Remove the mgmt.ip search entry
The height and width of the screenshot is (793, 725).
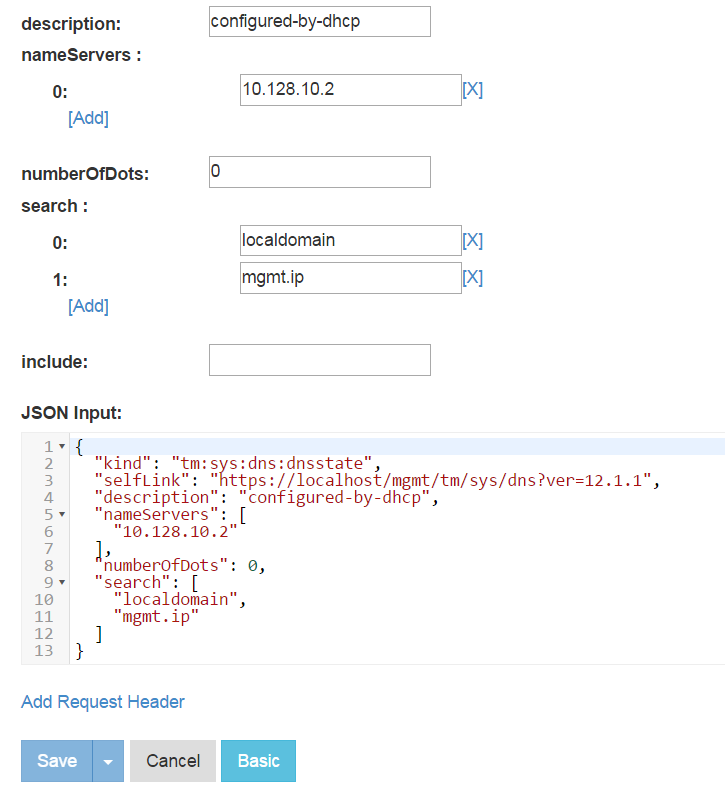(473, 277)
